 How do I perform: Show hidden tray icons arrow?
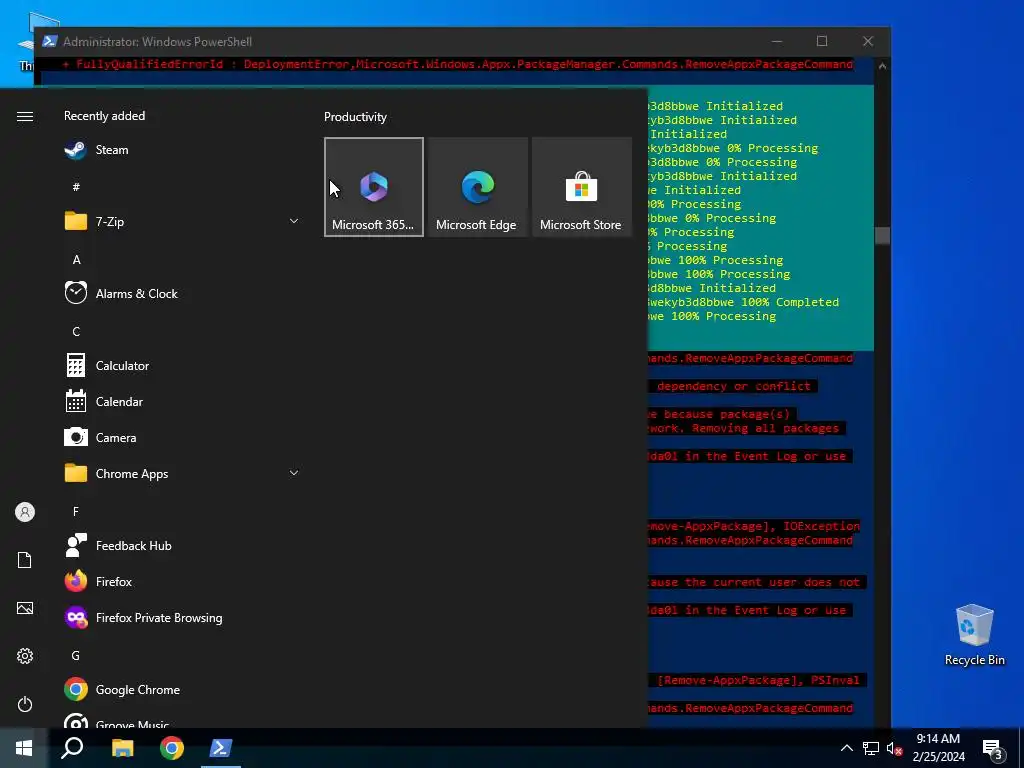point(846,748)
